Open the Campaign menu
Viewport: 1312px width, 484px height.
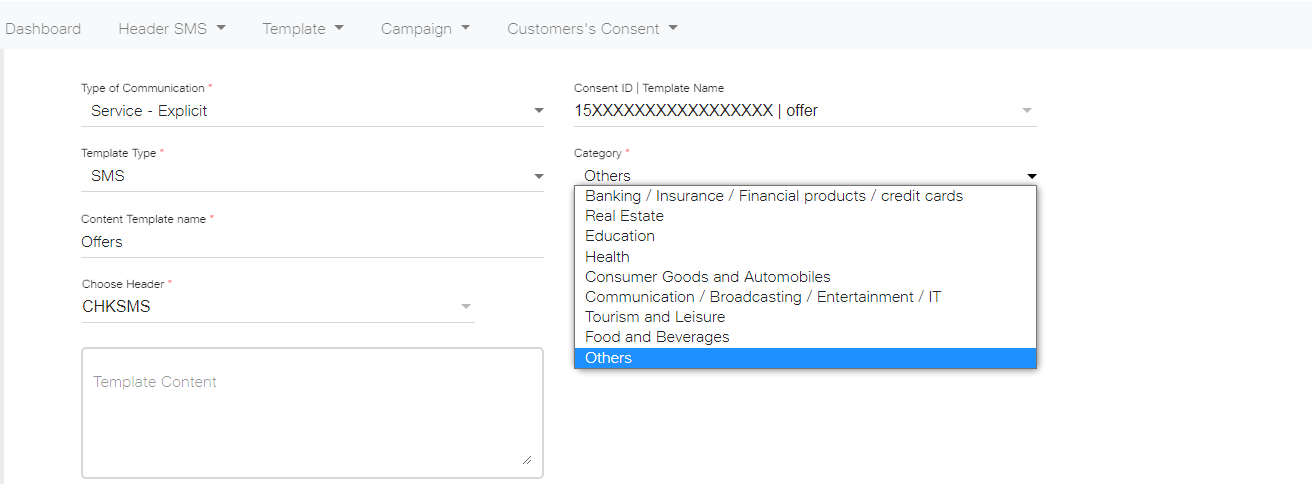pos(425,29)
